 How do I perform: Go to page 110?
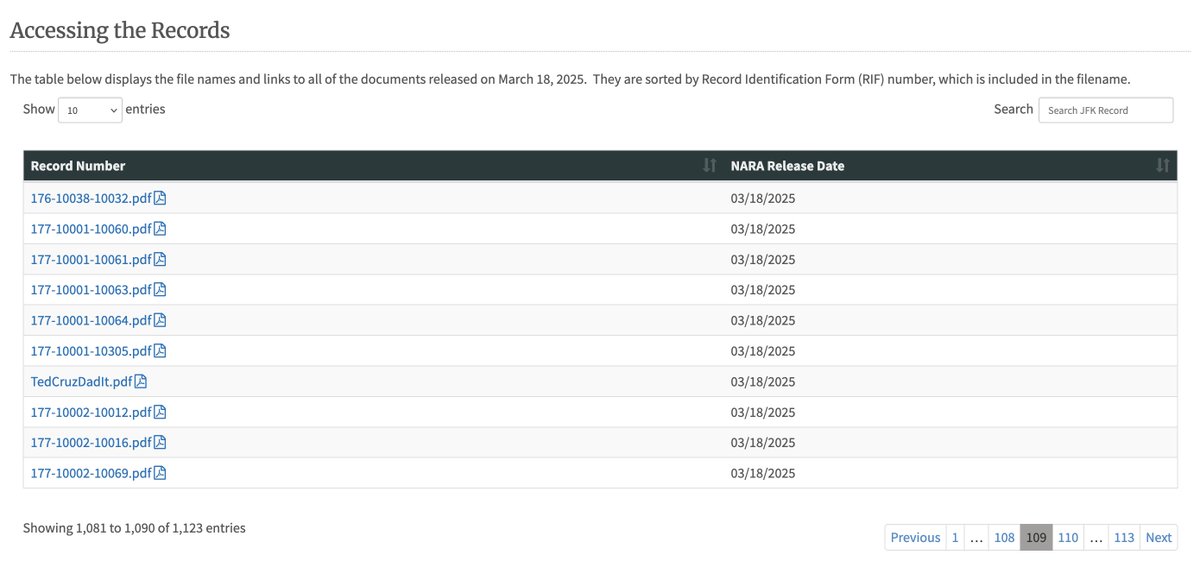pos(1068,537)
